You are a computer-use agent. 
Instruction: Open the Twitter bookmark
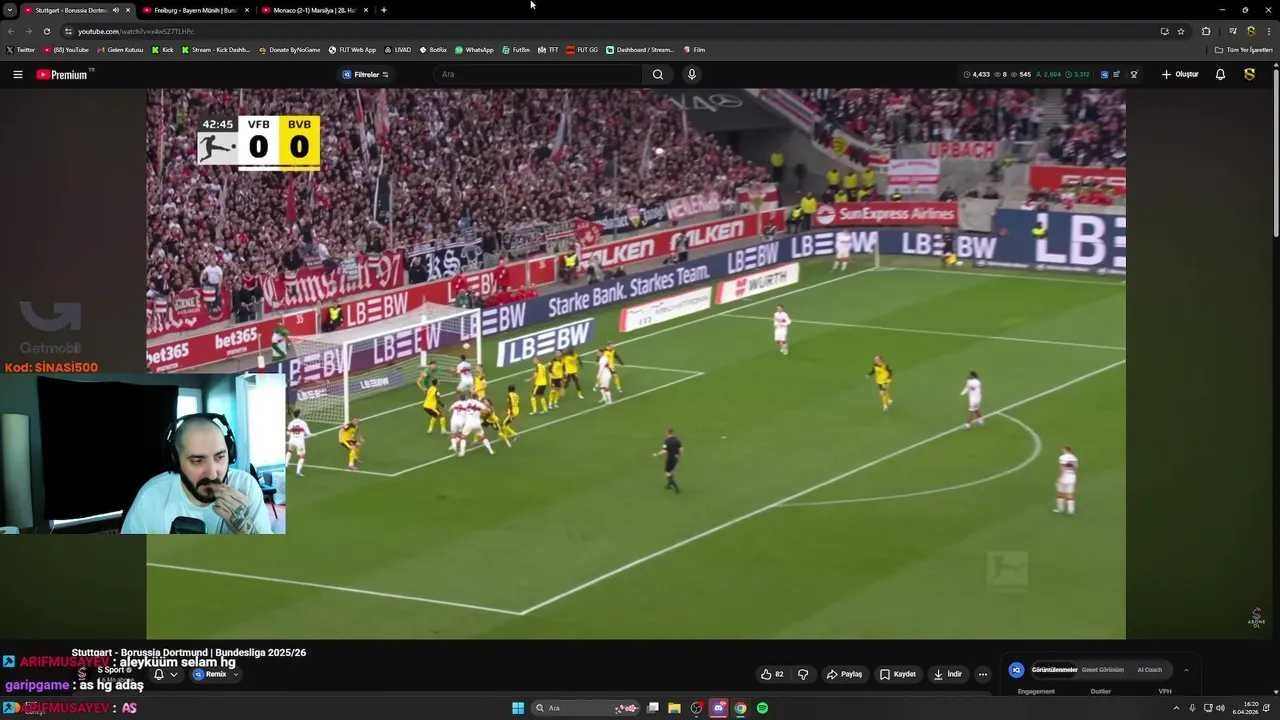click(x=21, y=49)
